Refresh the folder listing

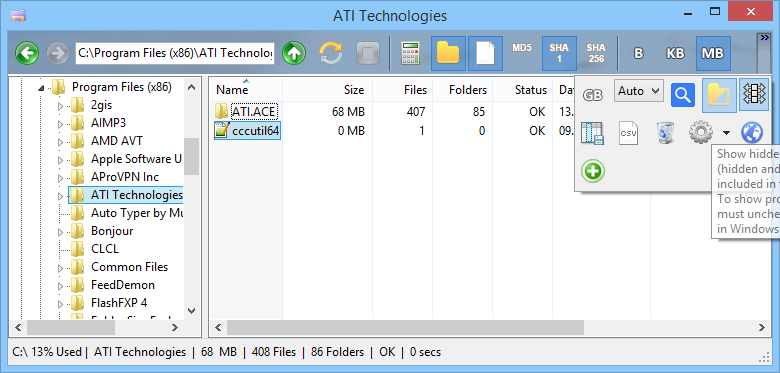[x=331, y=53]
